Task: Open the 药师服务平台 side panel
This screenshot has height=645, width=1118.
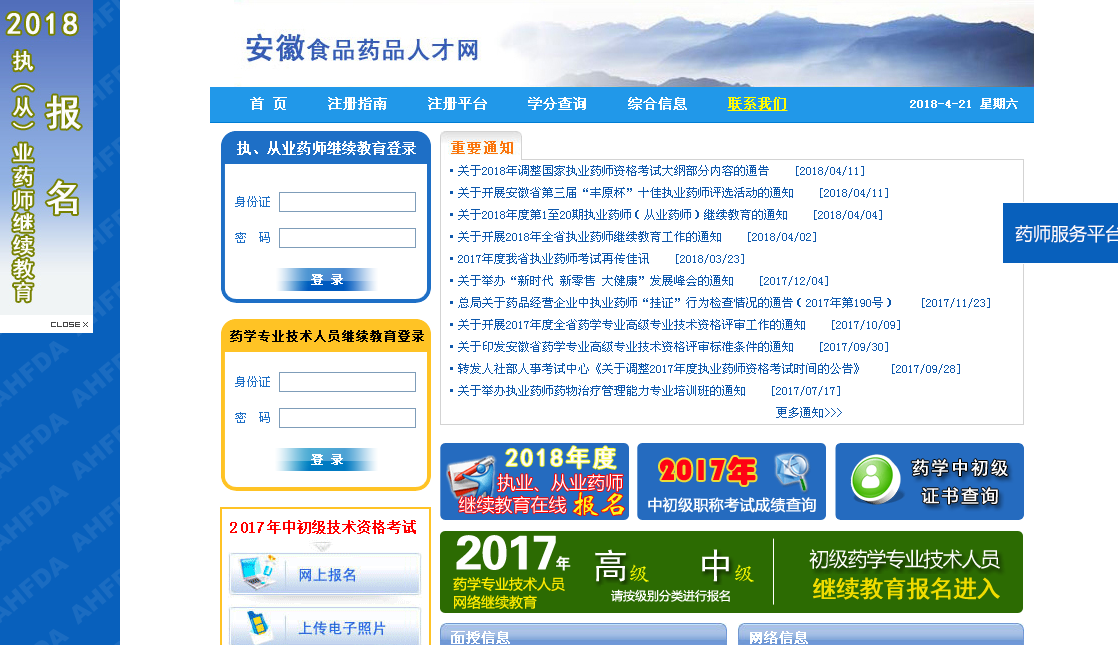Action: [x=1062, y=234]
